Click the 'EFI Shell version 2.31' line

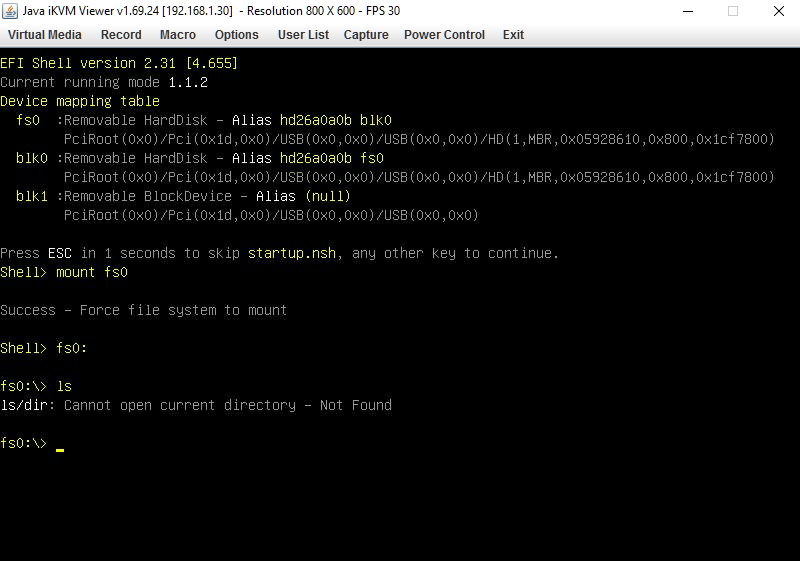point(119,63)
